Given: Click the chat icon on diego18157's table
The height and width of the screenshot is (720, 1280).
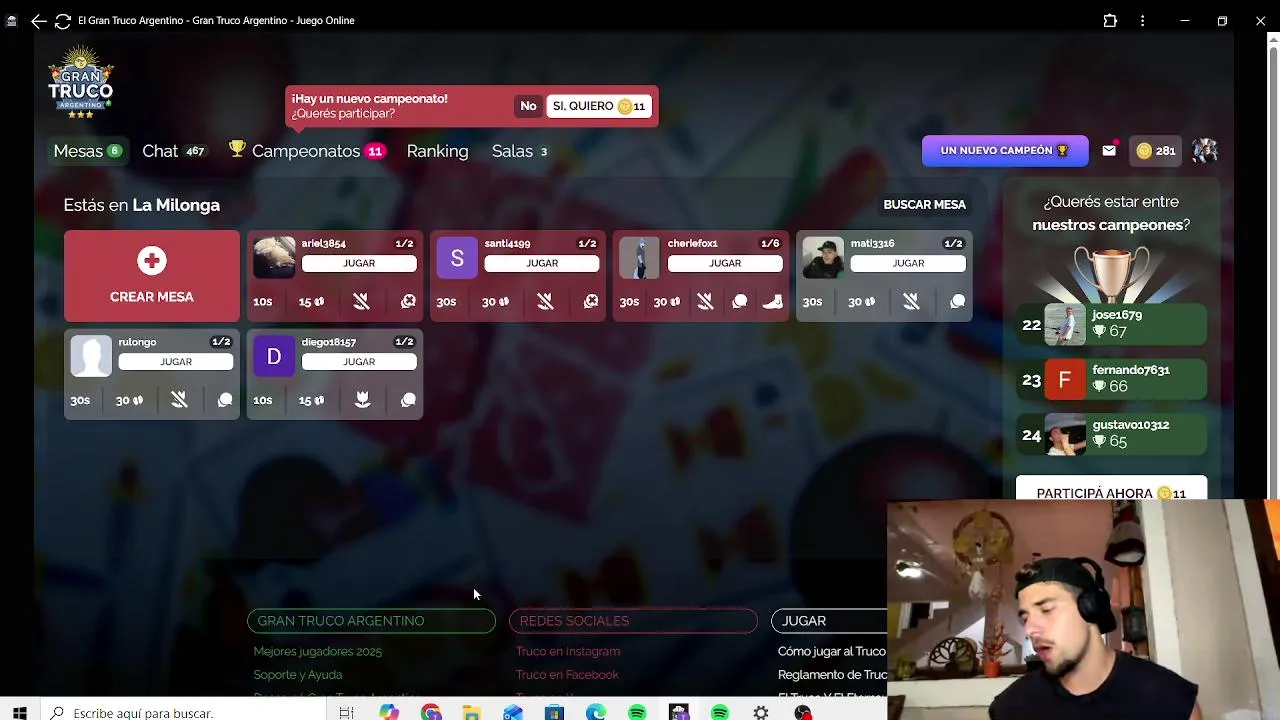Looking at the screenshot, I should [408, 400].
